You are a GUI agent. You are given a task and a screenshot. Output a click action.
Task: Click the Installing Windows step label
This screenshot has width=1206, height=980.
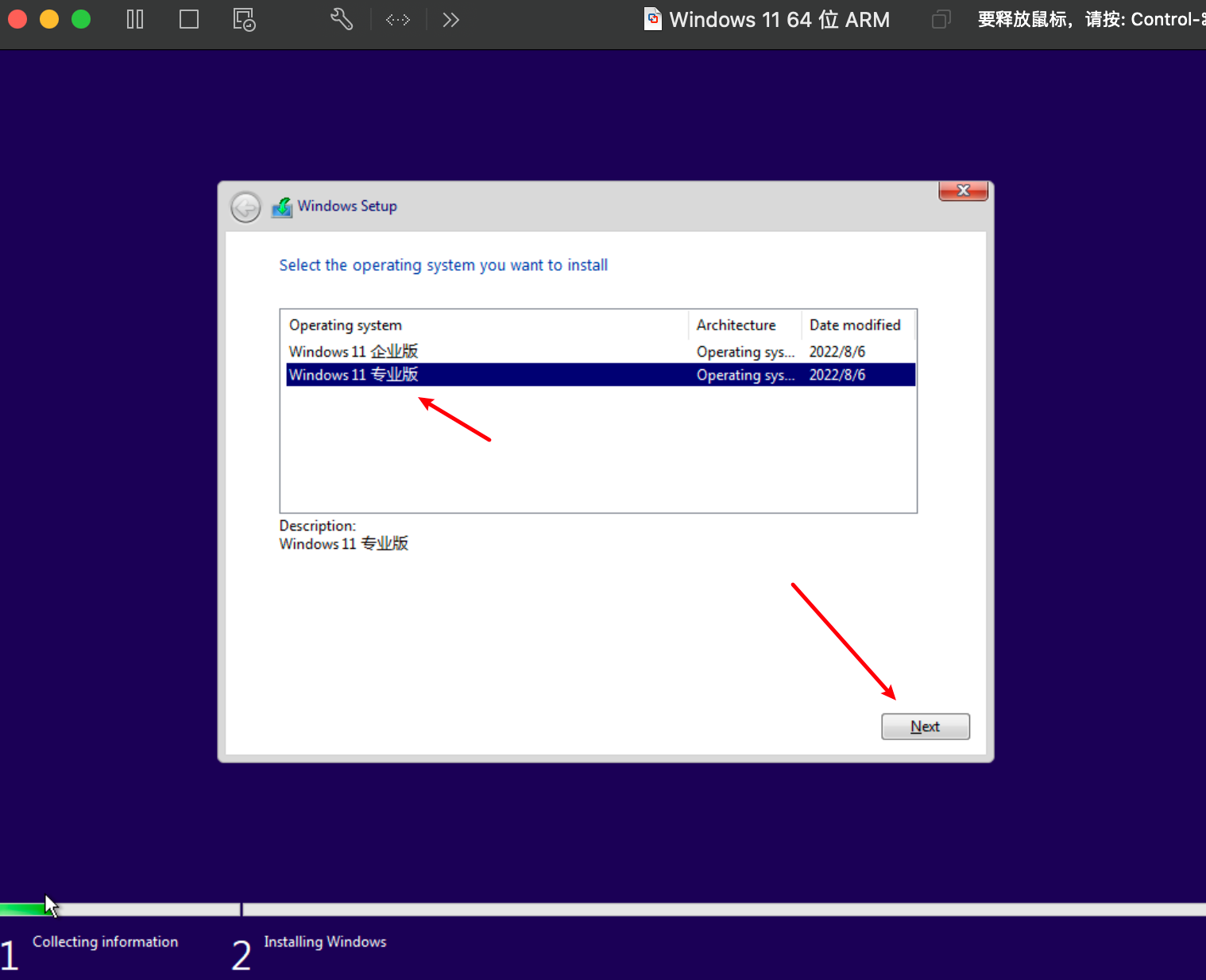click(325, 942)
